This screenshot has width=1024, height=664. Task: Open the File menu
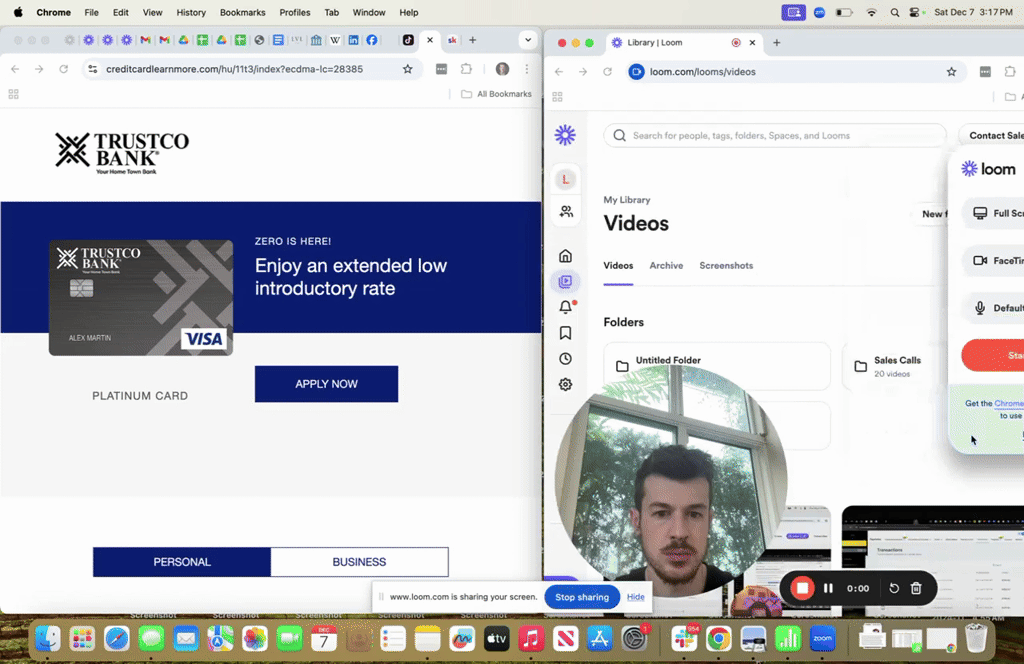(x=91, y=12)
